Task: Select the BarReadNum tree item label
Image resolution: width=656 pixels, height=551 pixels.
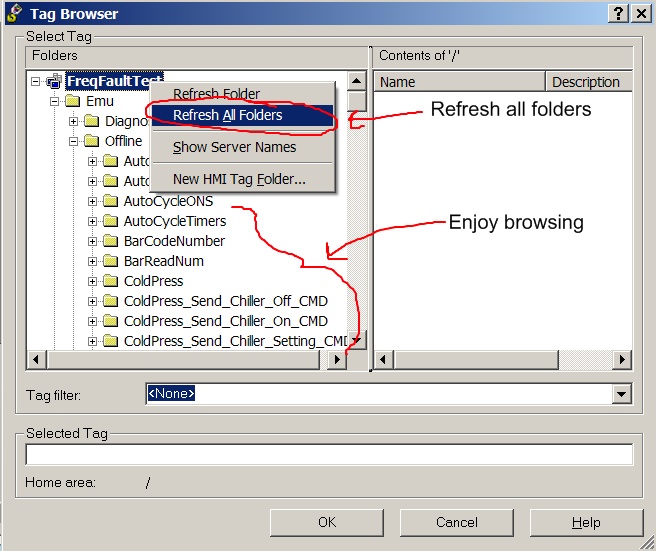Action: point(164,261)
